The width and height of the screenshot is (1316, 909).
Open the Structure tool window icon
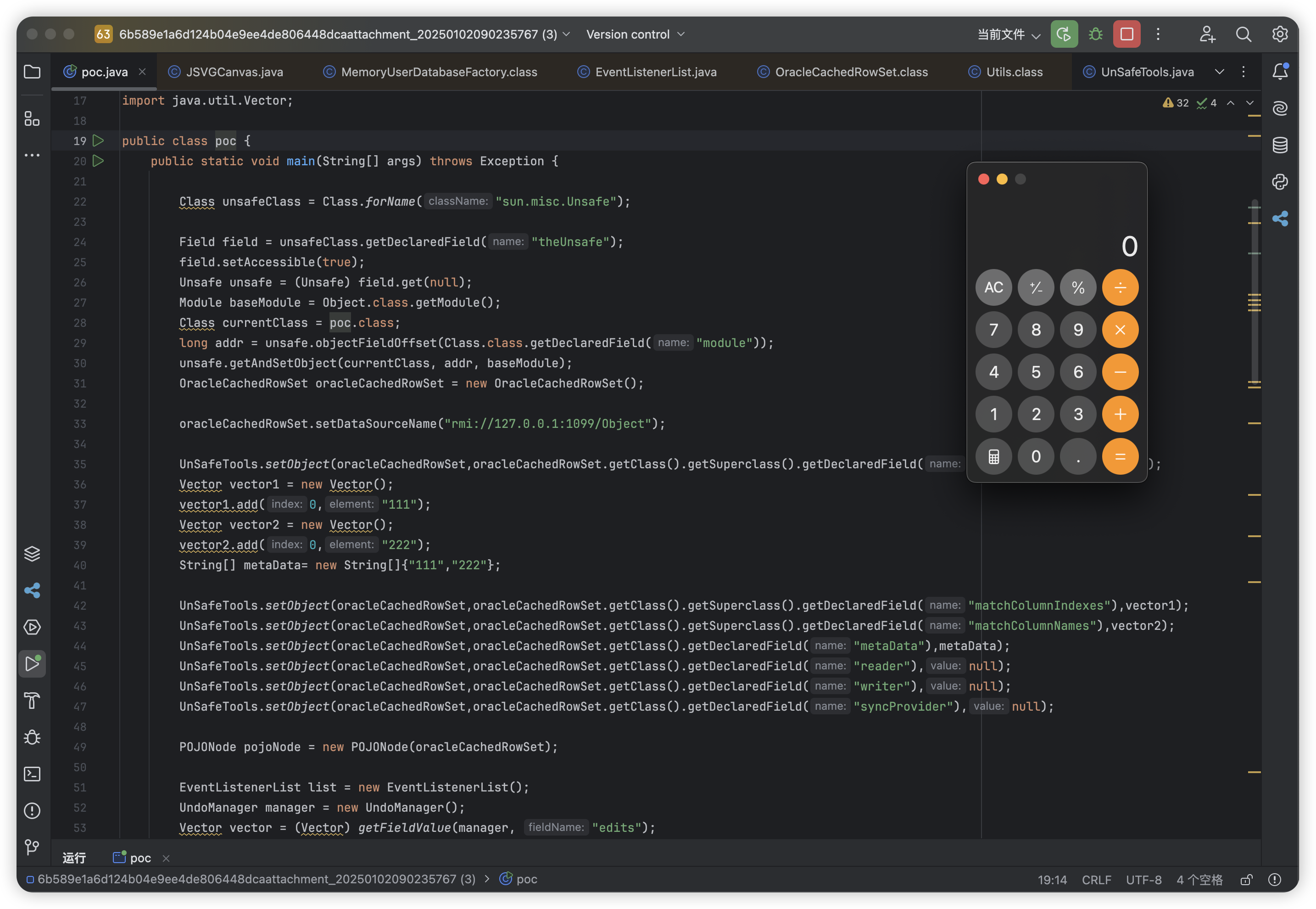tap(32, 118)
